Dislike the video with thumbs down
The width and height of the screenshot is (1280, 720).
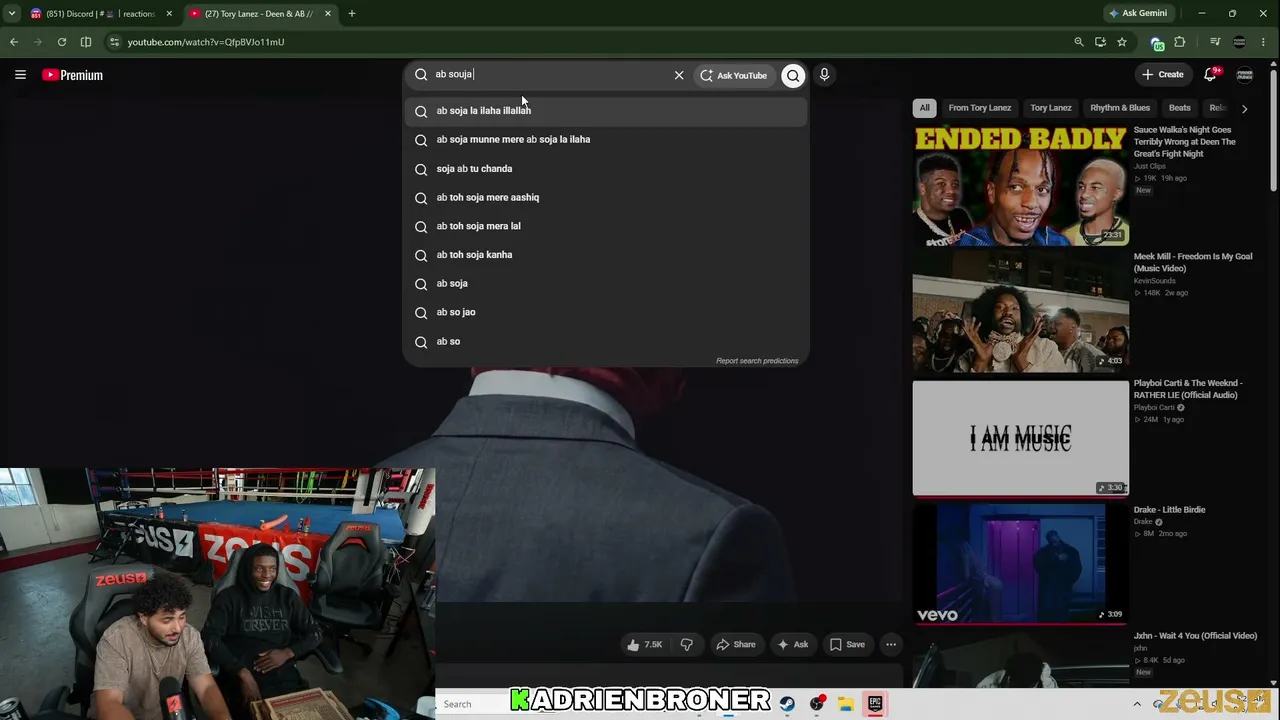pyautogui.click(x=687, y=645)
